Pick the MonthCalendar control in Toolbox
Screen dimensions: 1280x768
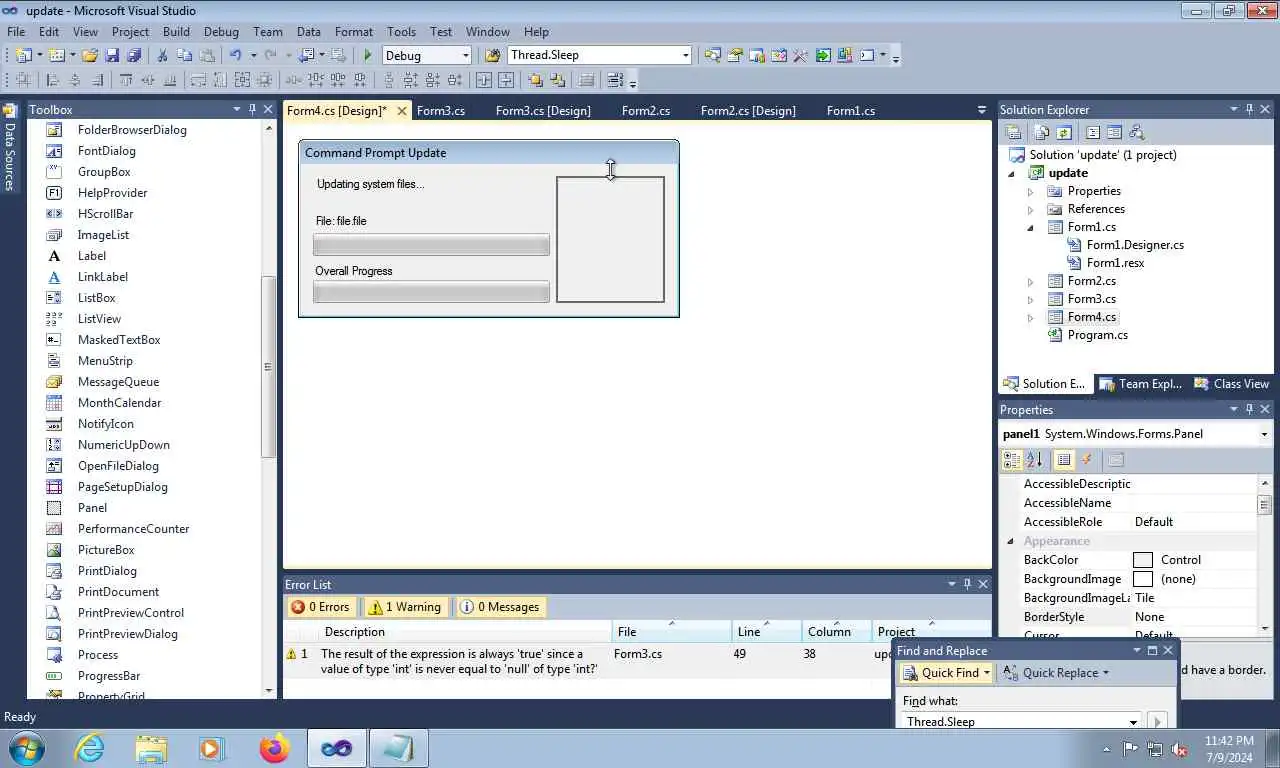pyautogui.click(x=119, y=403)
